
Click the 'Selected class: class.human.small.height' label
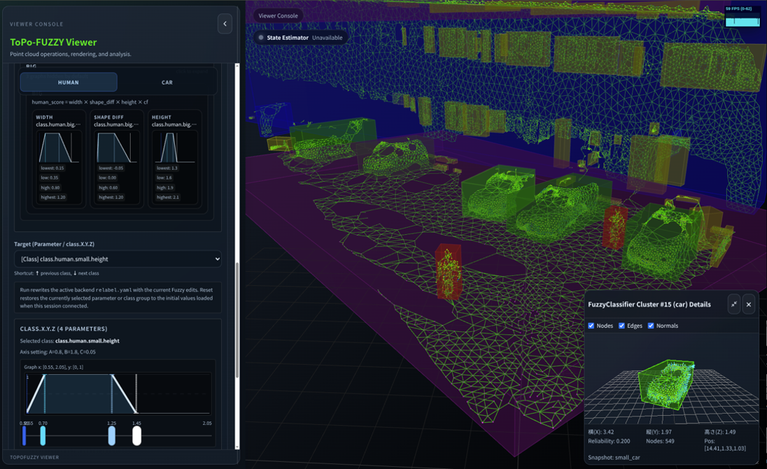click(69, 341)
